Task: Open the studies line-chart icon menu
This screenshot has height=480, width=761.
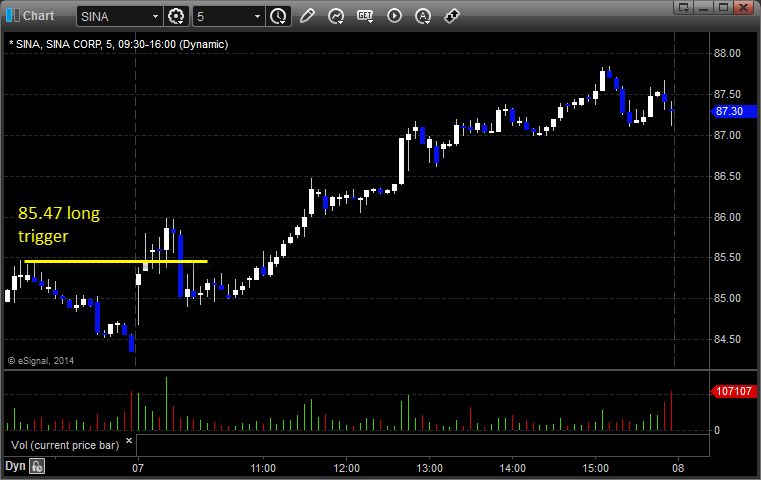Action: point(336,16)
